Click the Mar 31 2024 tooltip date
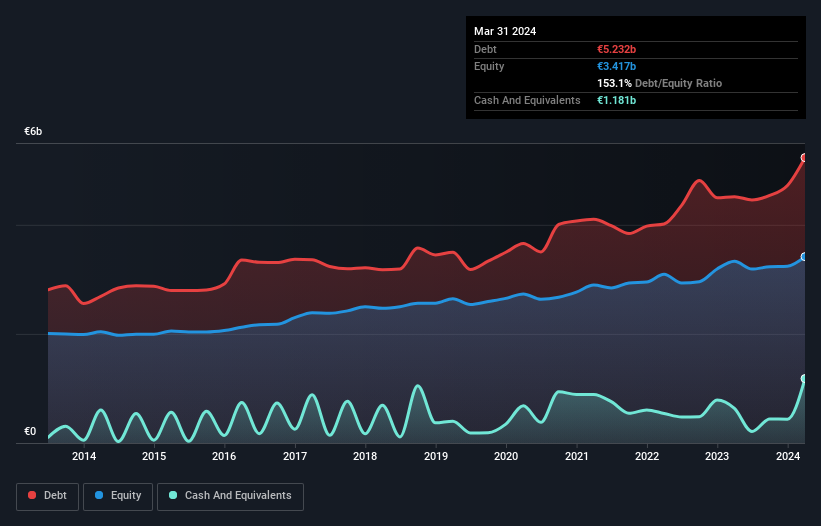Image resolution: width=821 pixels, height=526 pixels. (505, 31)
